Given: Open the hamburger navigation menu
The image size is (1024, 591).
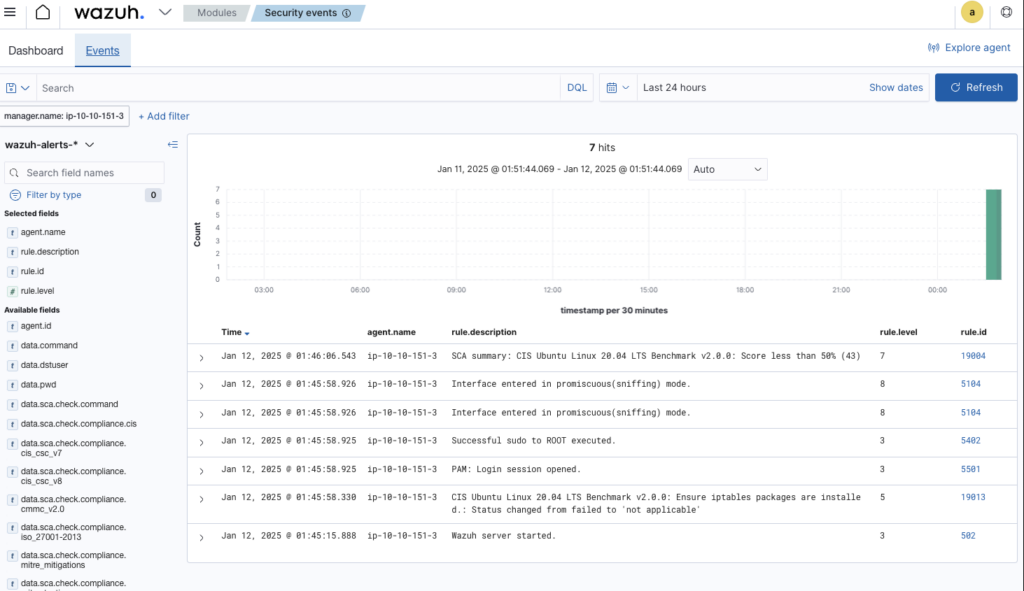Looking at the screenshot, I should (10, 12).
